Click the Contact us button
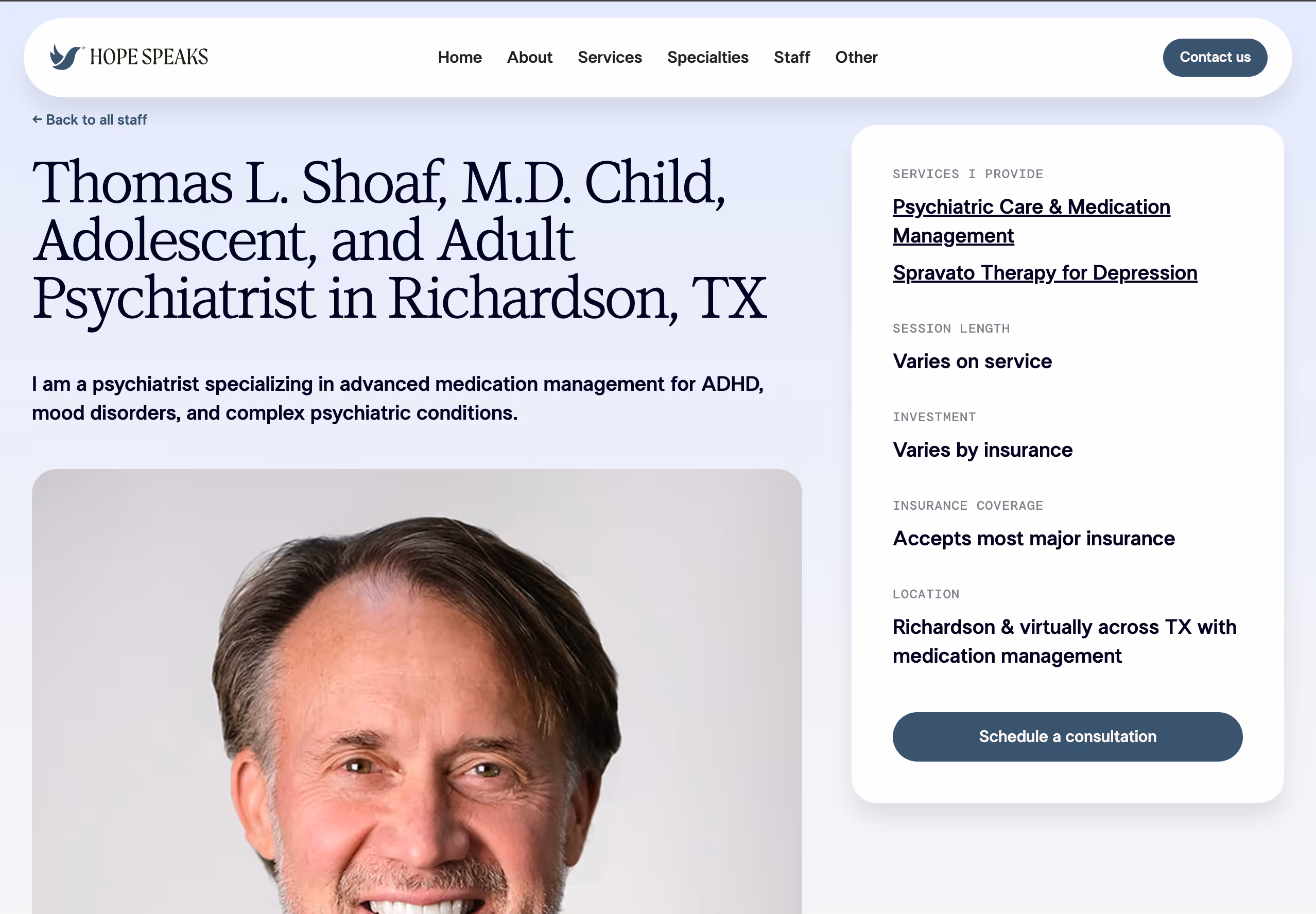Viewport: 1316px width, 914px height. (1215, 57)
